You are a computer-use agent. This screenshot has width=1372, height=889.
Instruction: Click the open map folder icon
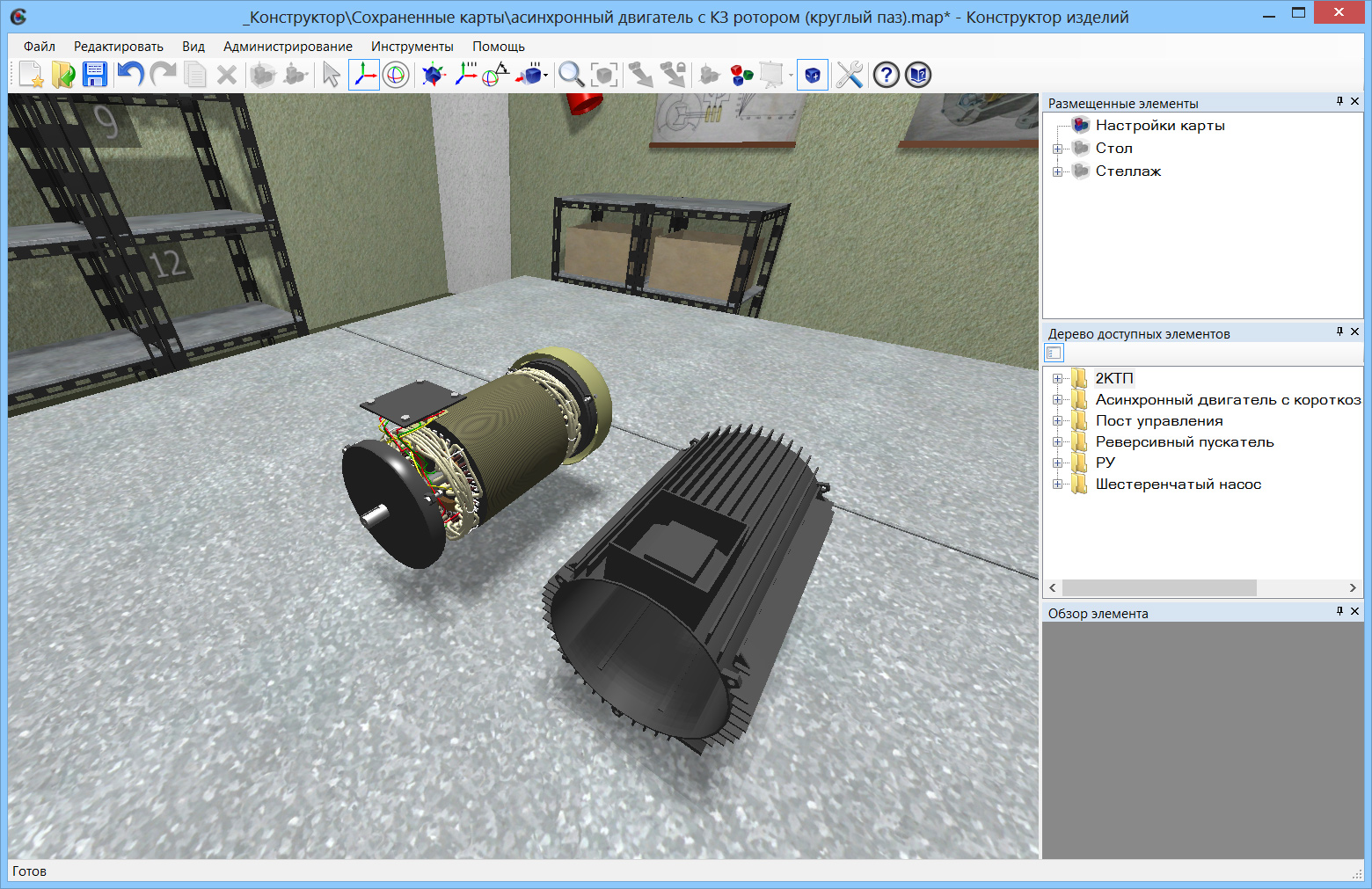pyautogui.click(x=63, y=75)
